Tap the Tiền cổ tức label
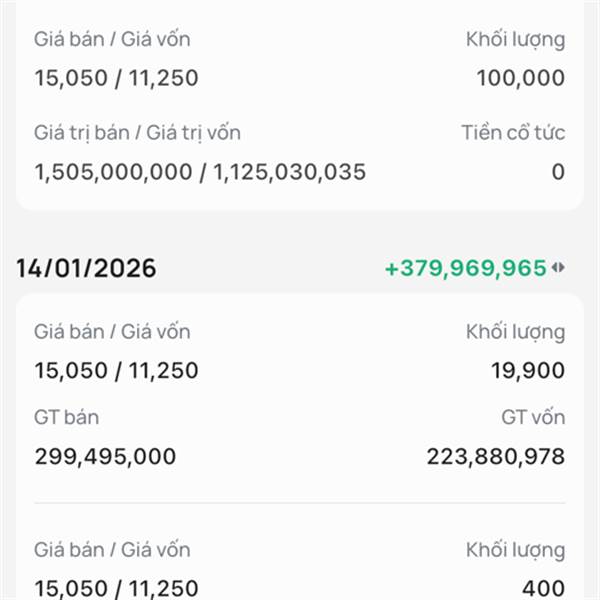Viewport: 600px width, 600px height. (513, 132)
